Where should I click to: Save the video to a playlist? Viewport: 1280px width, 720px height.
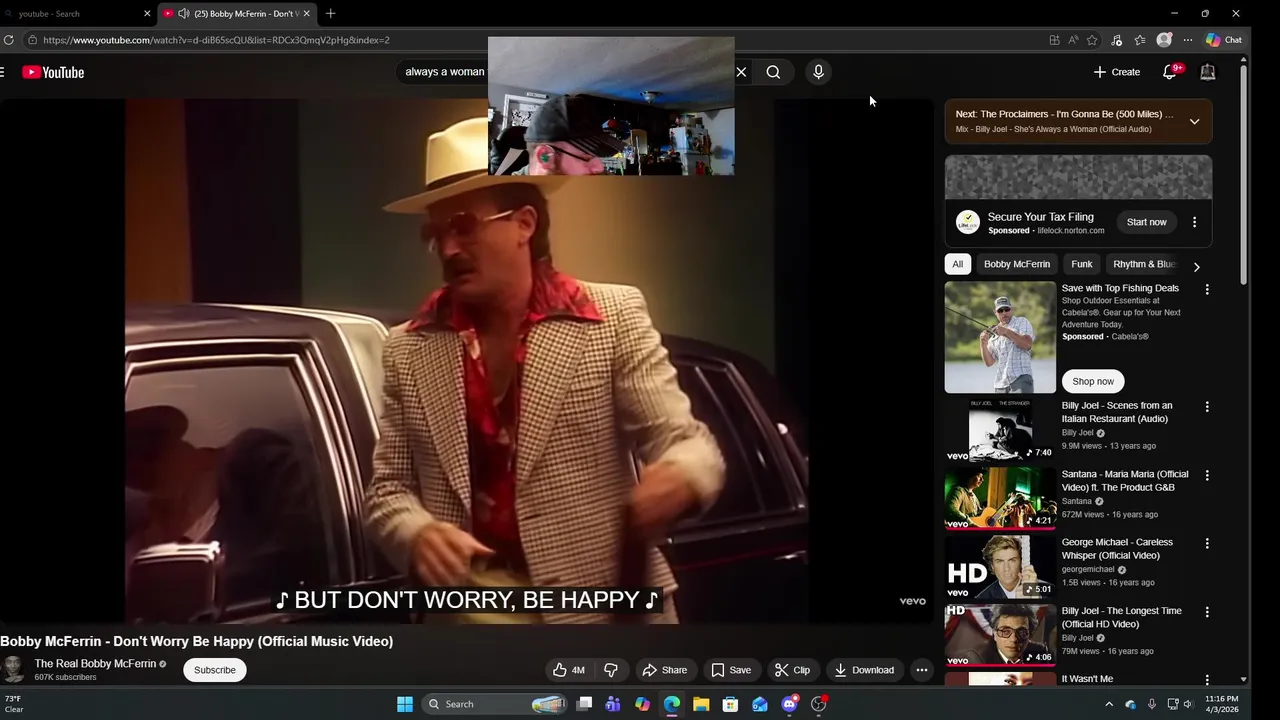731,670
